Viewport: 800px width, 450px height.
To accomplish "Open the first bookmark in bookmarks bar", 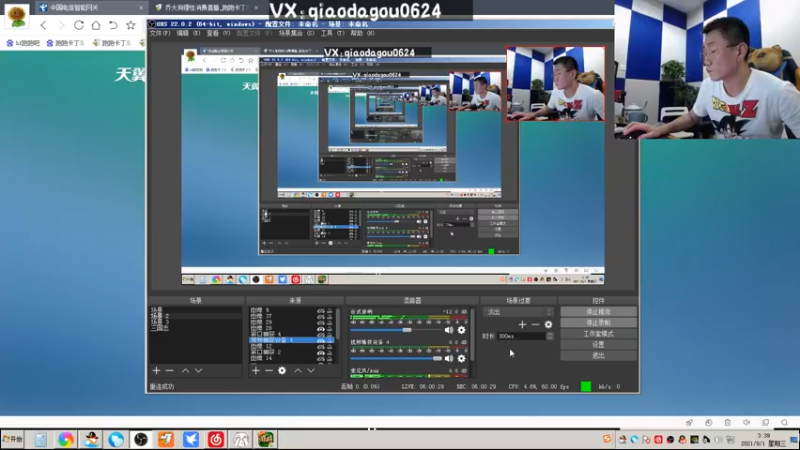I will (23, 43).
